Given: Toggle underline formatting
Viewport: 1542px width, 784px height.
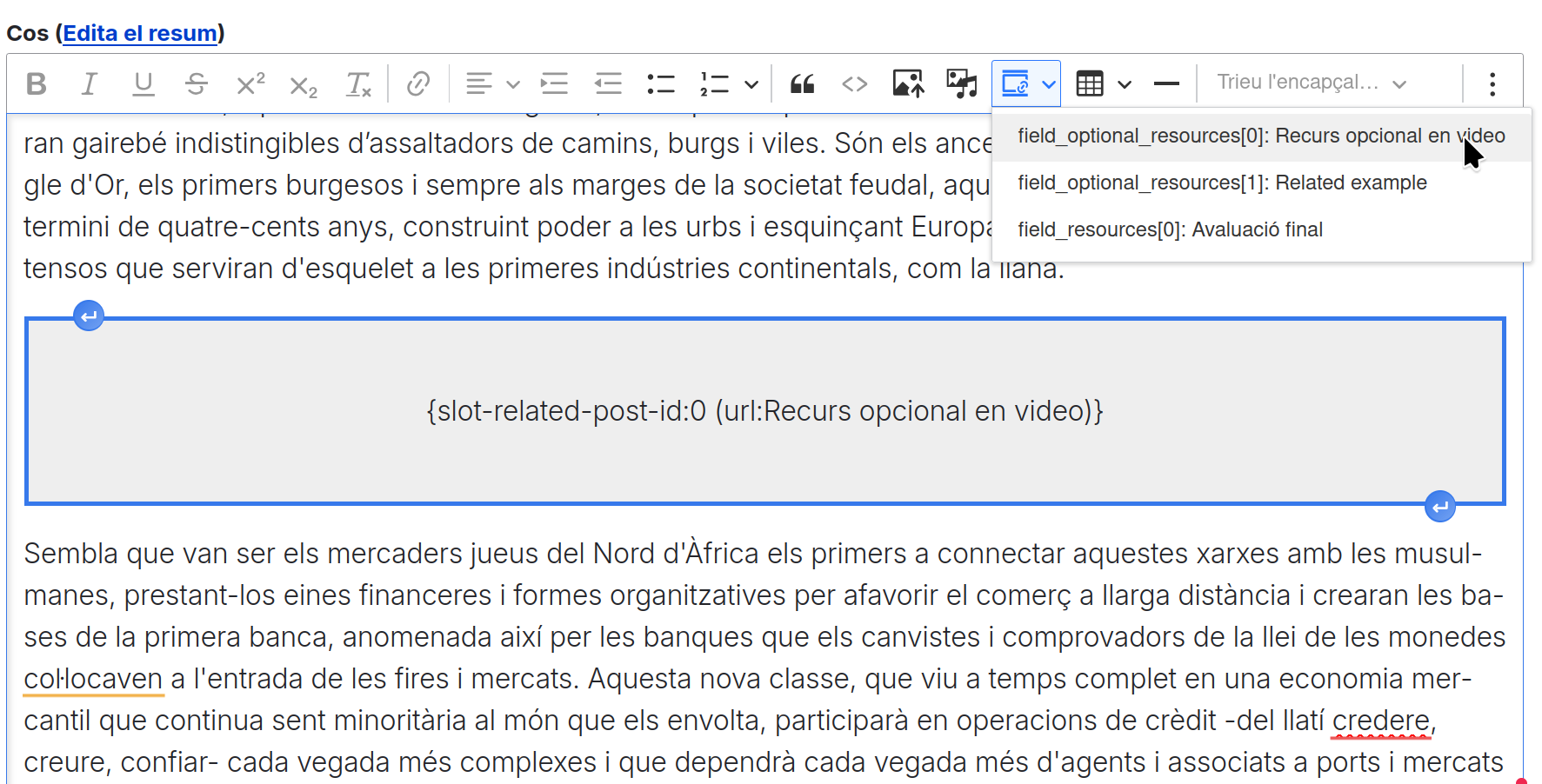Looking at the screenshot, I should click(x=143, y=84).
